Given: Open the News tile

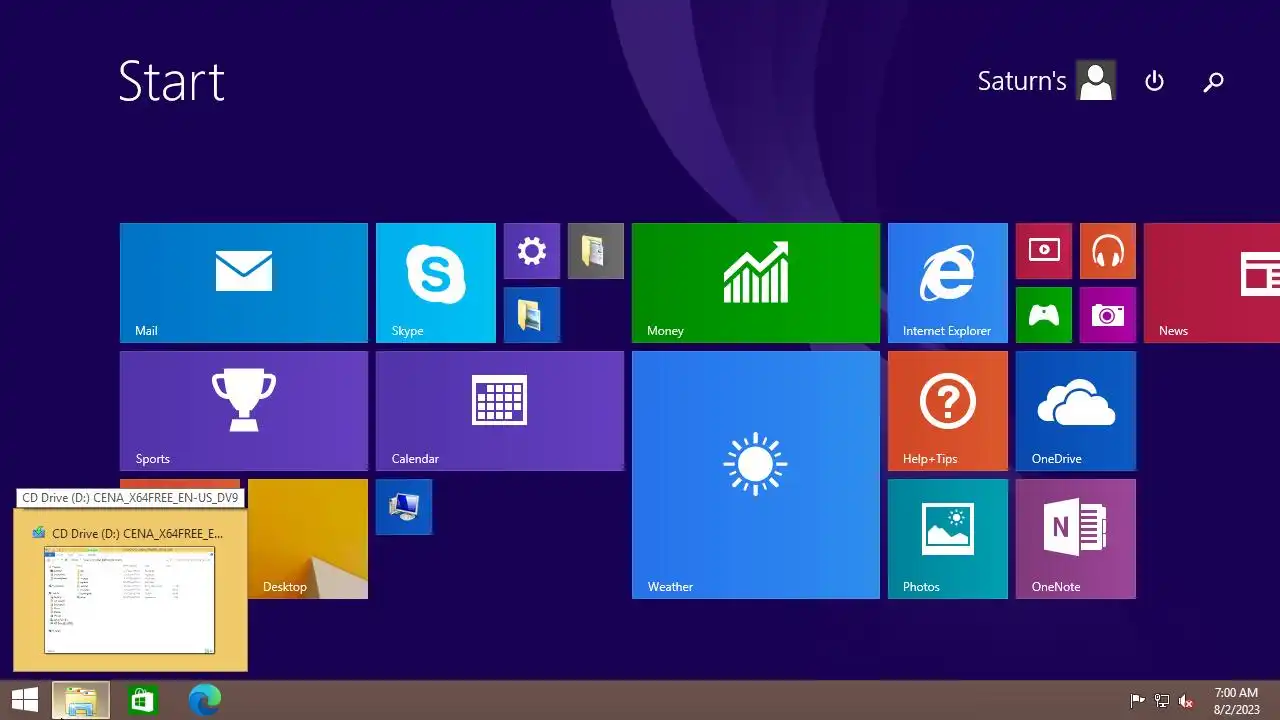Looking at the screenshot, I should [1212, 283].
